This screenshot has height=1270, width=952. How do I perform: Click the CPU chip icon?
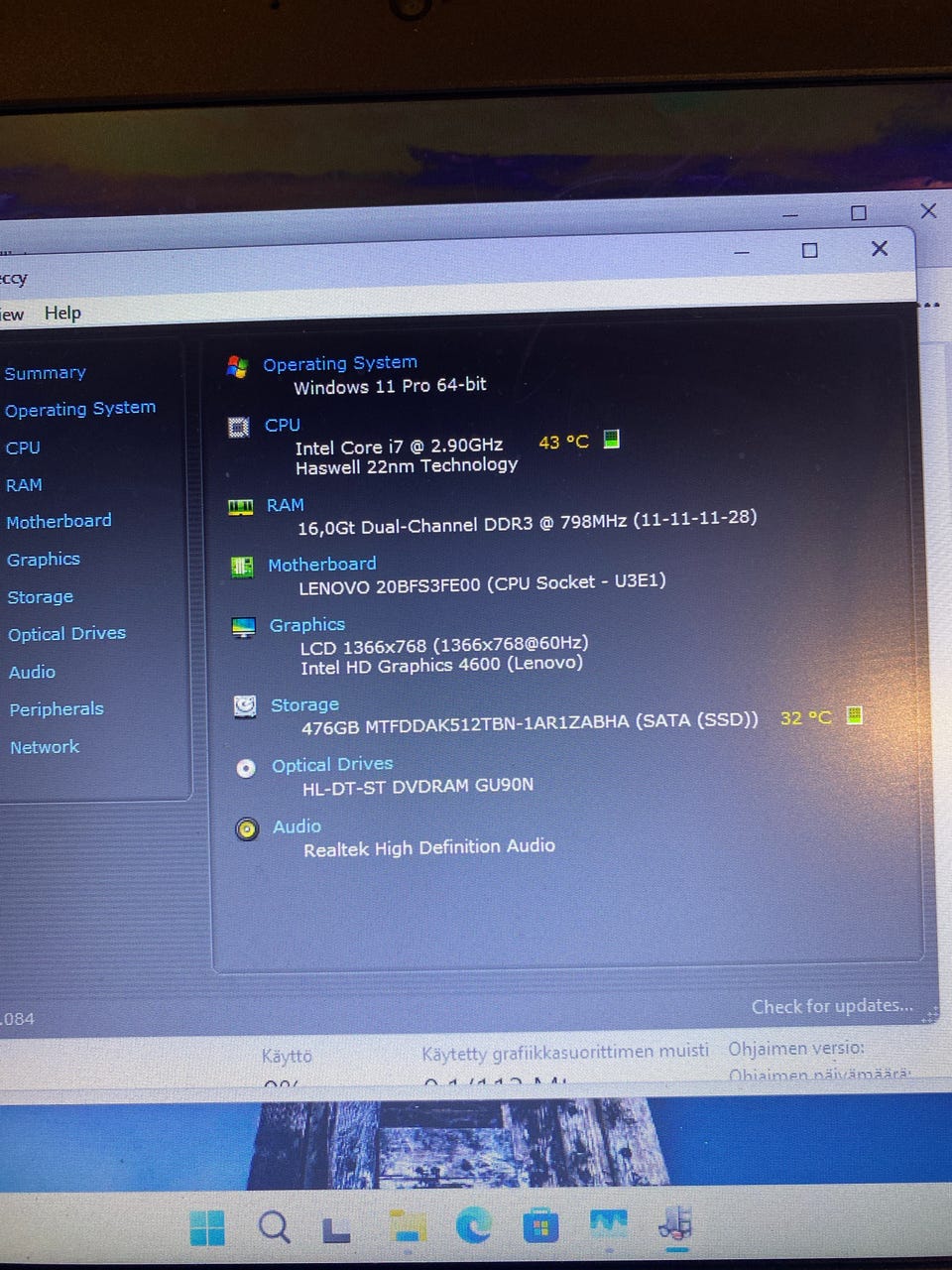(x=239, y=427)
